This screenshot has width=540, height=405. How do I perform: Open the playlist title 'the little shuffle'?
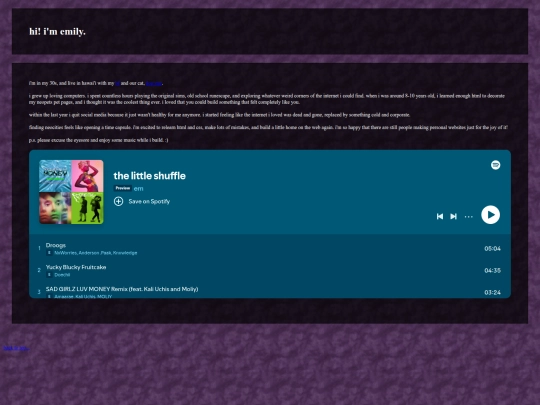coord(149,176)
